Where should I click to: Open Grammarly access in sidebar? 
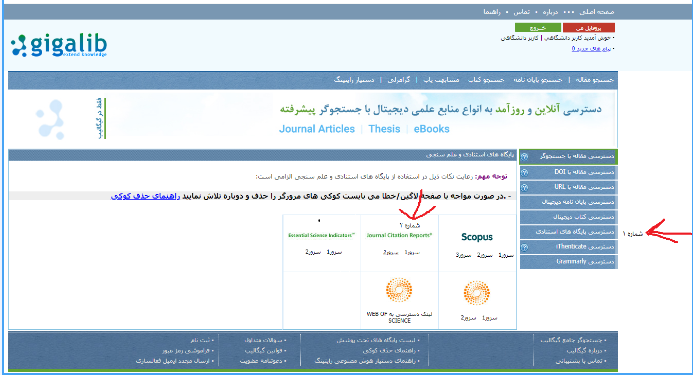(x=569, y=262)
